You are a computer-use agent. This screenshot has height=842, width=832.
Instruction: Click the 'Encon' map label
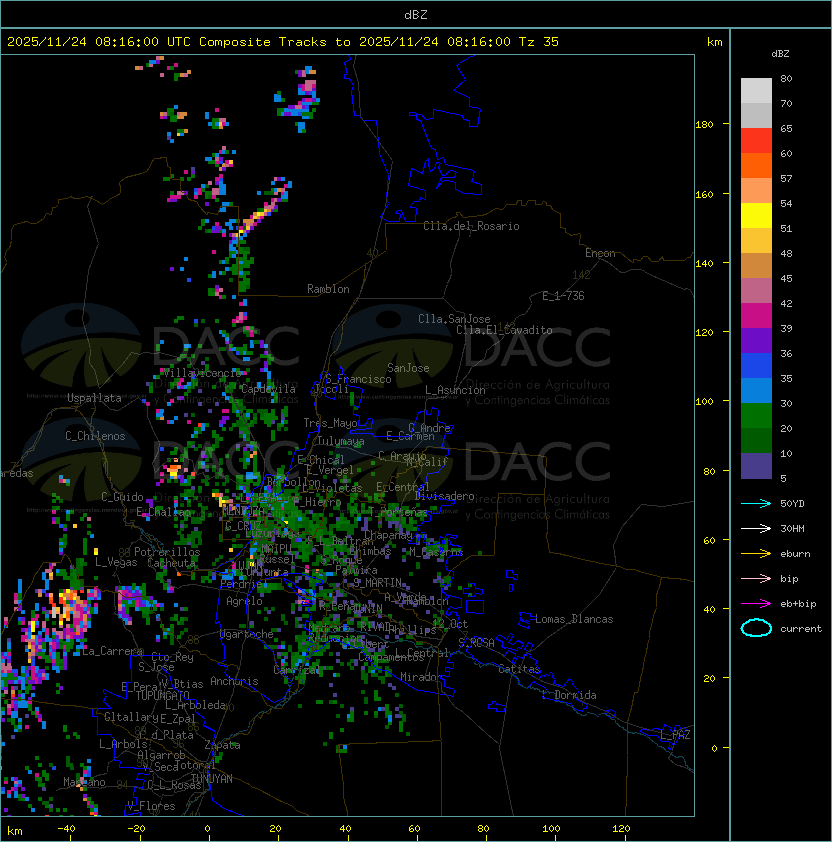(600, 253)
